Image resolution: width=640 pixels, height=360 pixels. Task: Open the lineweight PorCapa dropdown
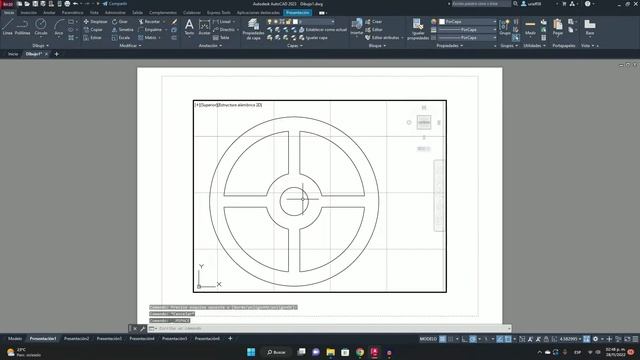click(467, 30)
